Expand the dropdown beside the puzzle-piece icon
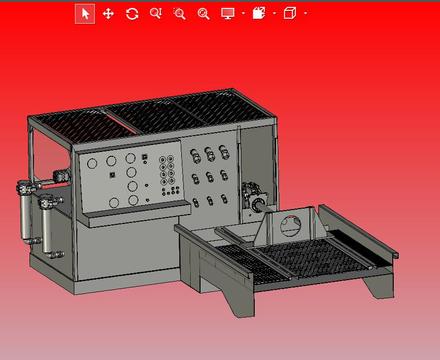This screenshot has width=440, height=360. (274, 13)
